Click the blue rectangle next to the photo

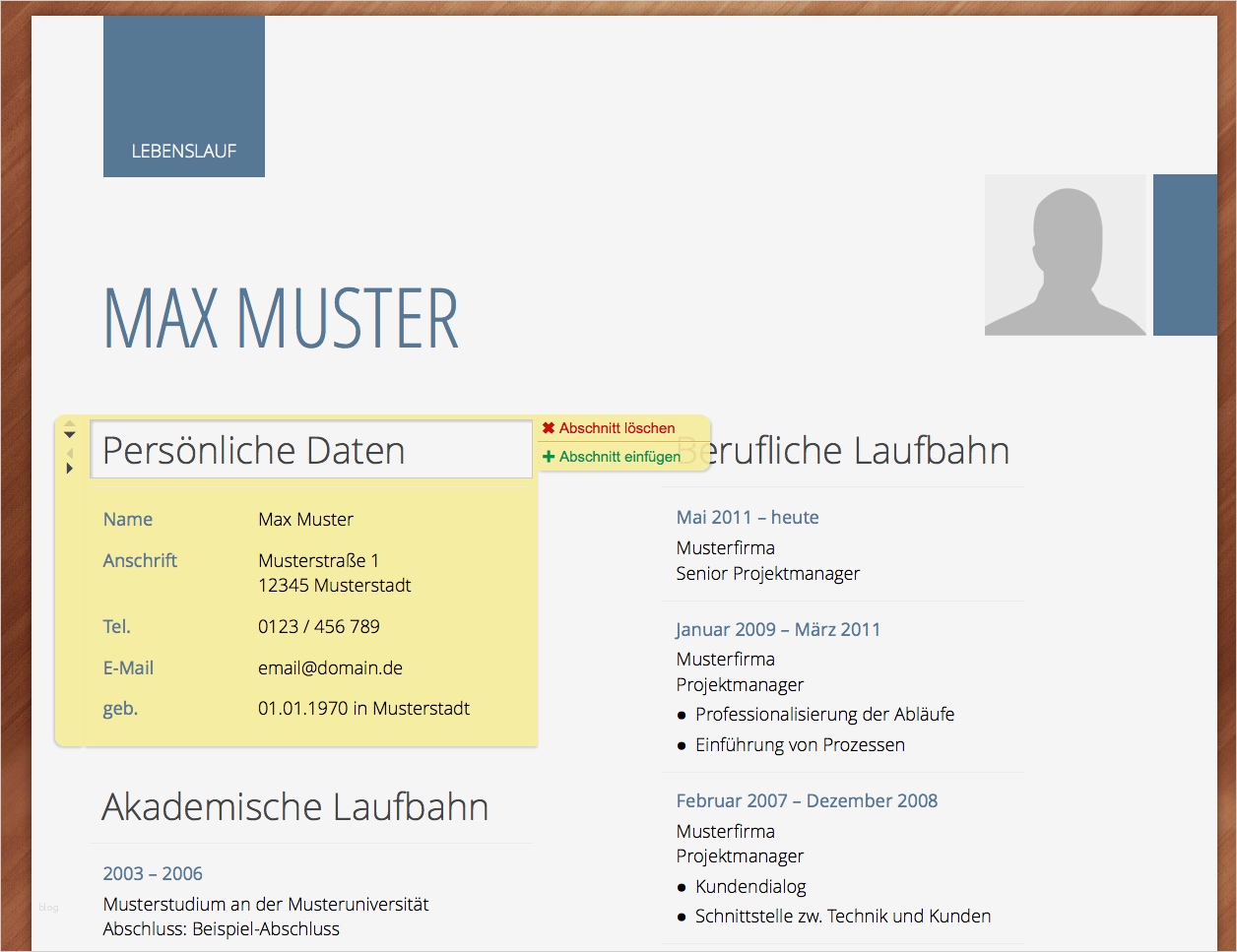coord(1185,256)
